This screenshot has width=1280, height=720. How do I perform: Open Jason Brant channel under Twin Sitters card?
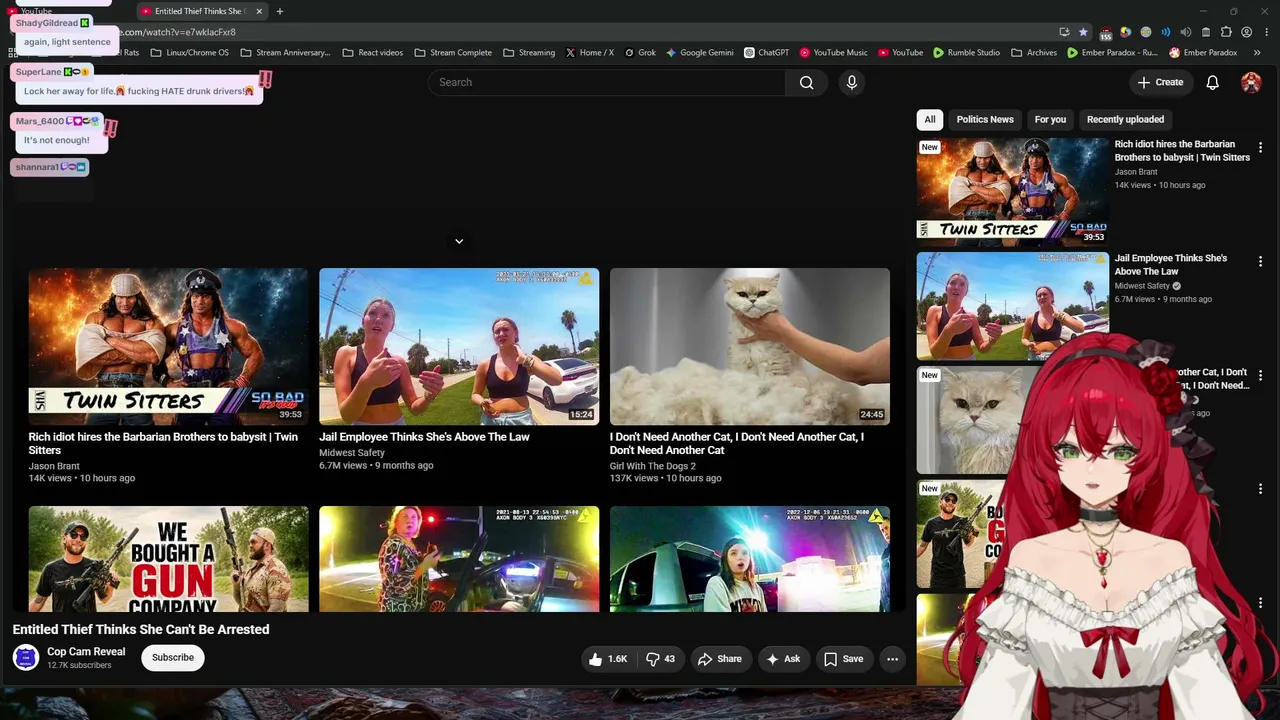[x=54, y=466]
